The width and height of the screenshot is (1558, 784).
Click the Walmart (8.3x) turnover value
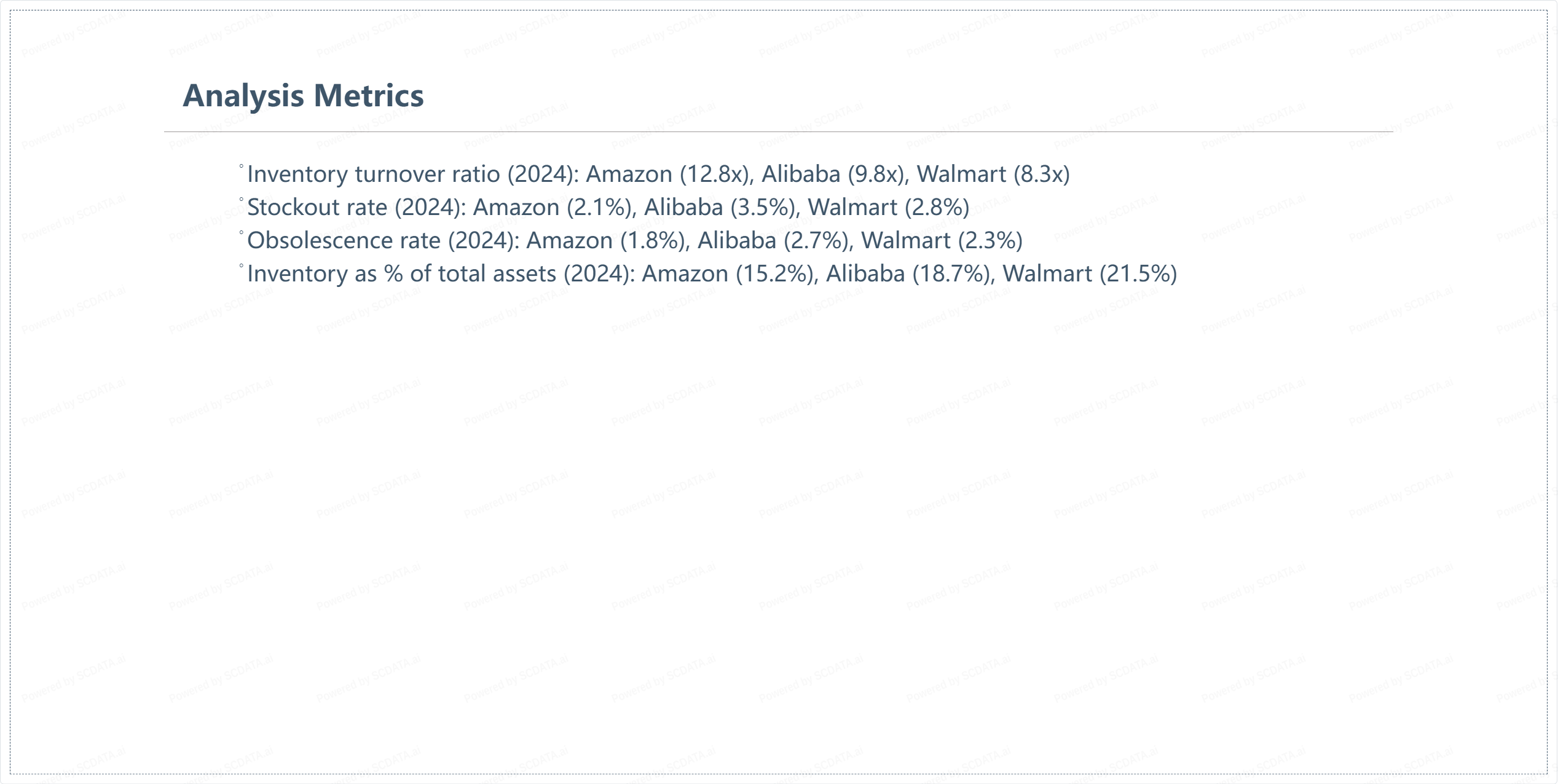tap(993, 174)
